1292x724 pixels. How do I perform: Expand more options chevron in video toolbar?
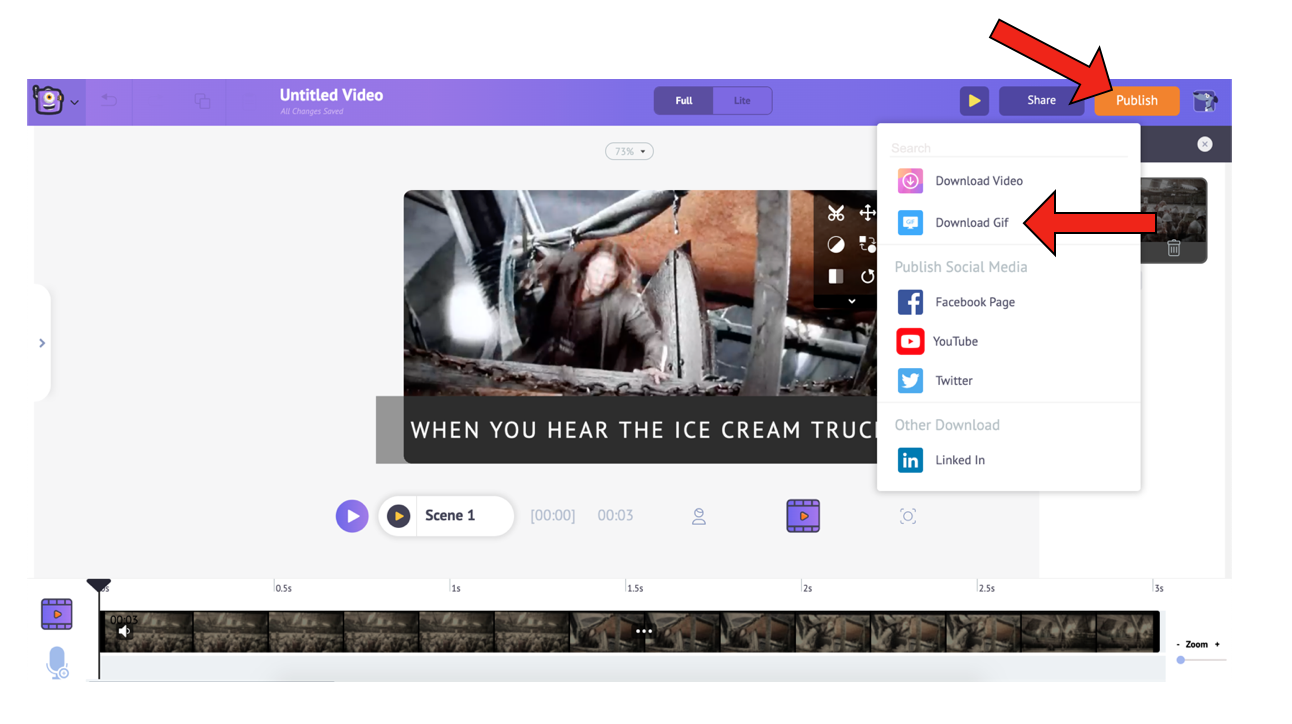[x=852, y=301]
